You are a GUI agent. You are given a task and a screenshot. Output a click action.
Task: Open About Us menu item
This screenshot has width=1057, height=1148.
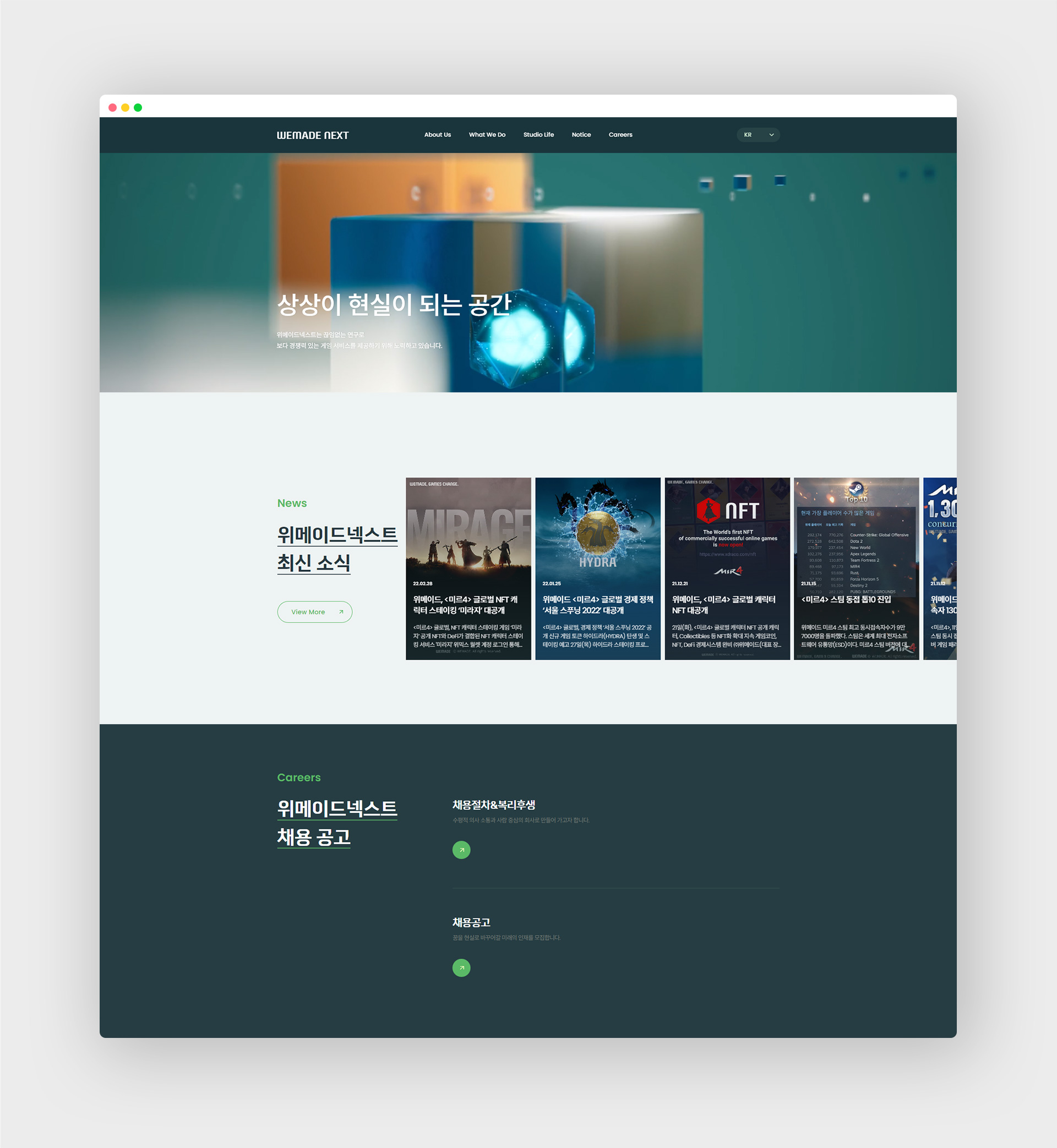(437, 135)
